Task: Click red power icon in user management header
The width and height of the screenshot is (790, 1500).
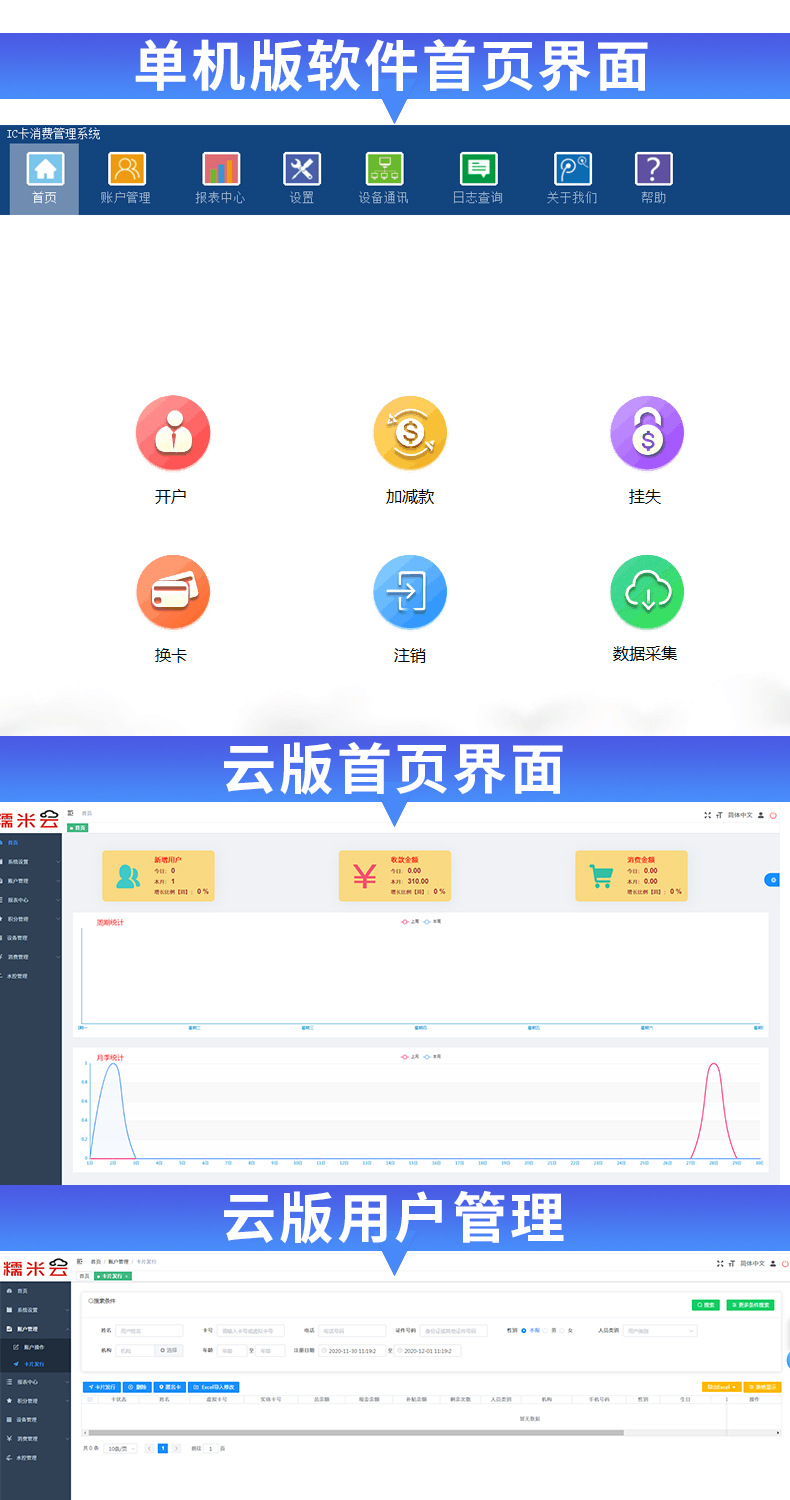Action: 784,1263
